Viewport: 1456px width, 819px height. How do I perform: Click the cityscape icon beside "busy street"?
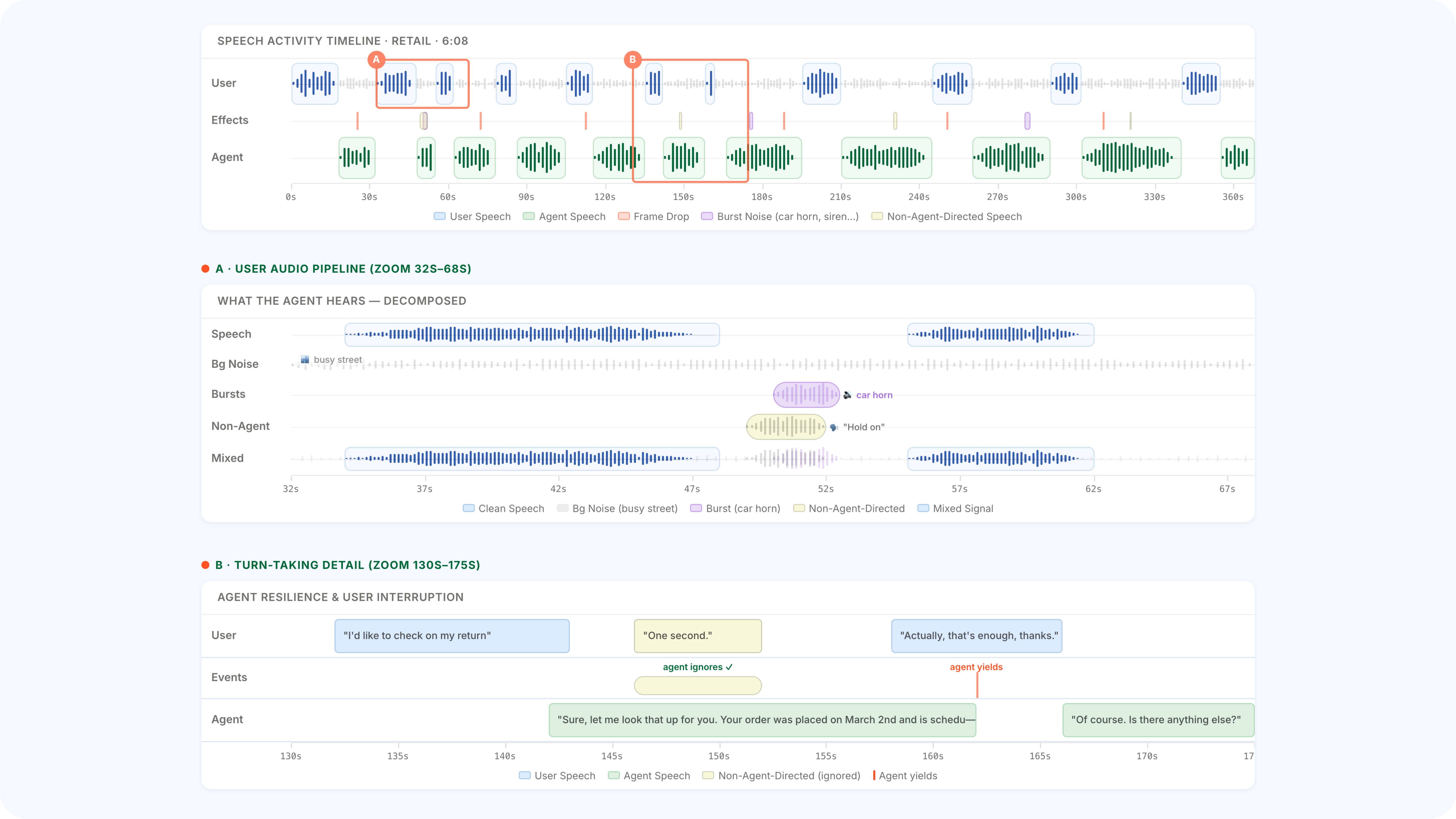305,360
